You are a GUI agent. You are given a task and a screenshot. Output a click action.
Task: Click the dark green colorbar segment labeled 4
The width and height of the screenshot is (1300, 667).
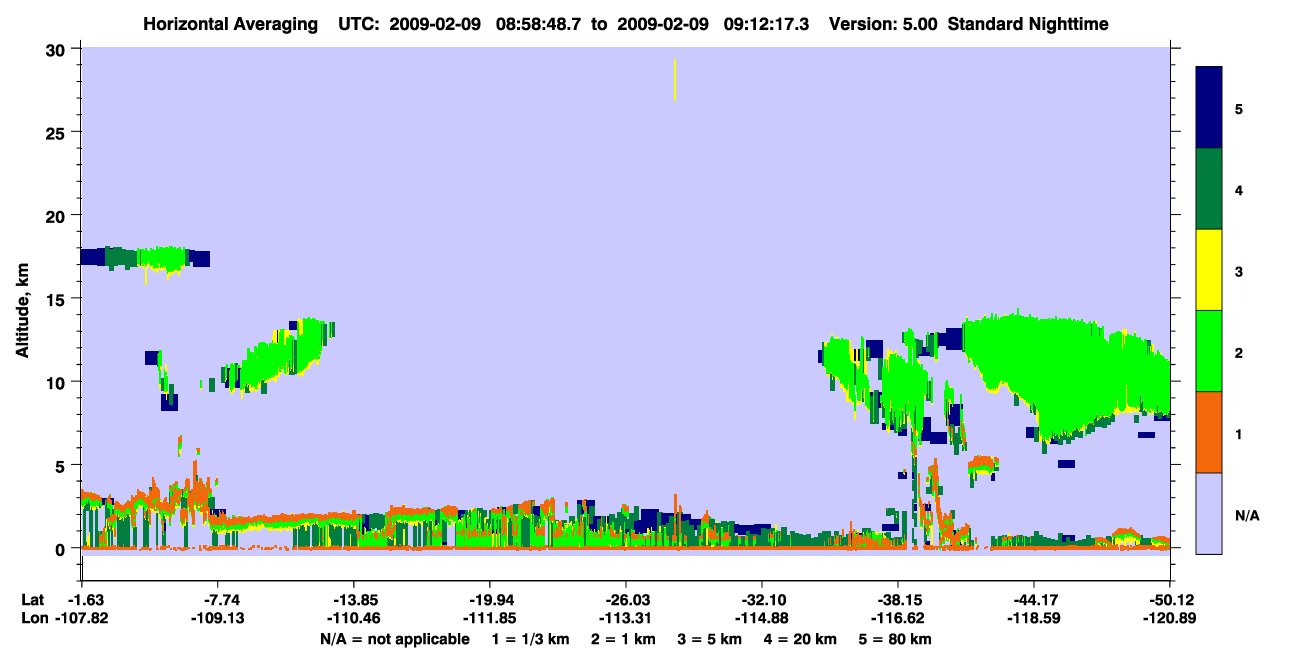click(x=1209, y=189)
